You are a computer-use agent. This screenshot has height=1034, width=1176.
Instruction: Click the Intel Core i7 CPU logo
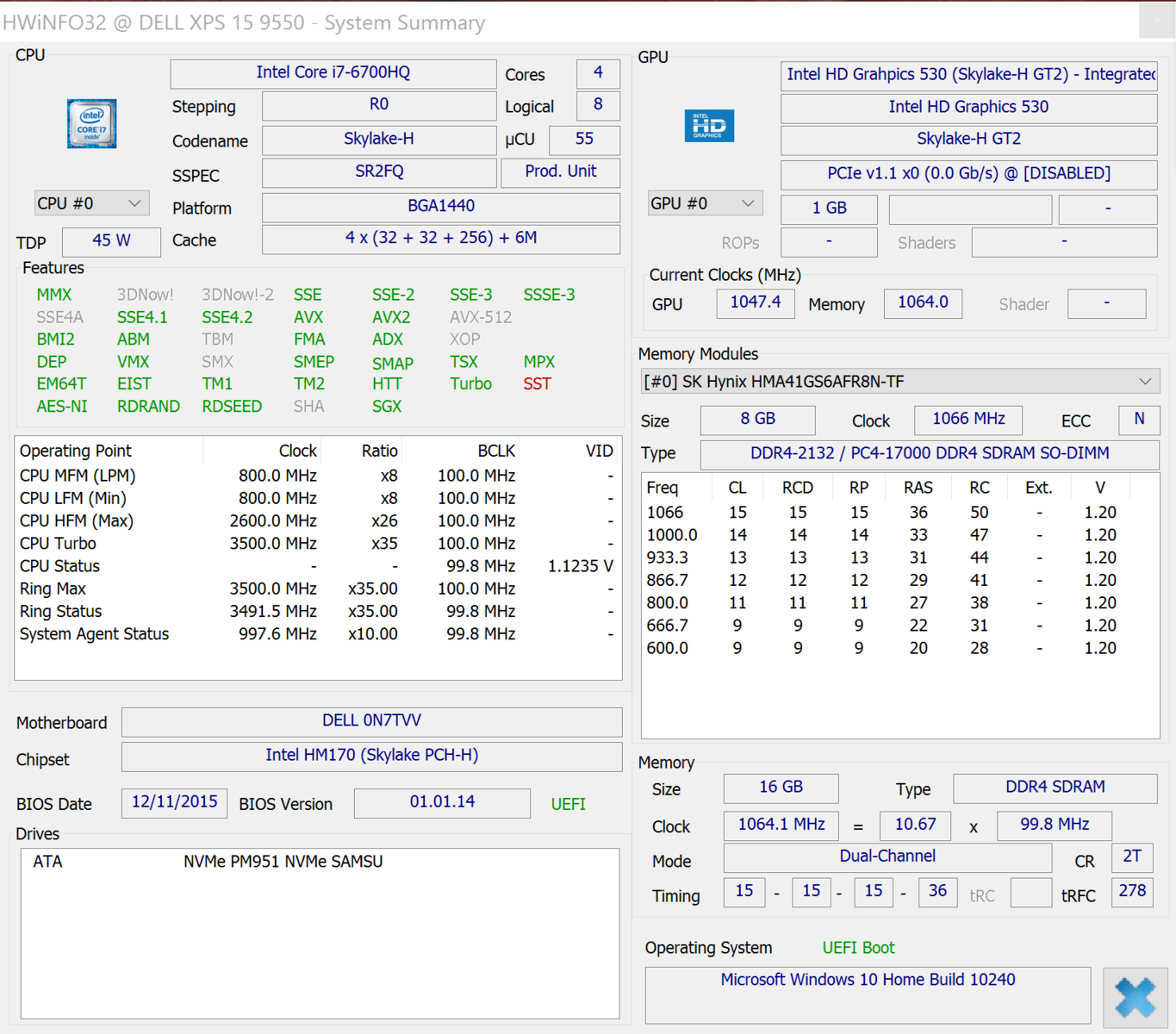pyautogui.click(x=91, y=123)
